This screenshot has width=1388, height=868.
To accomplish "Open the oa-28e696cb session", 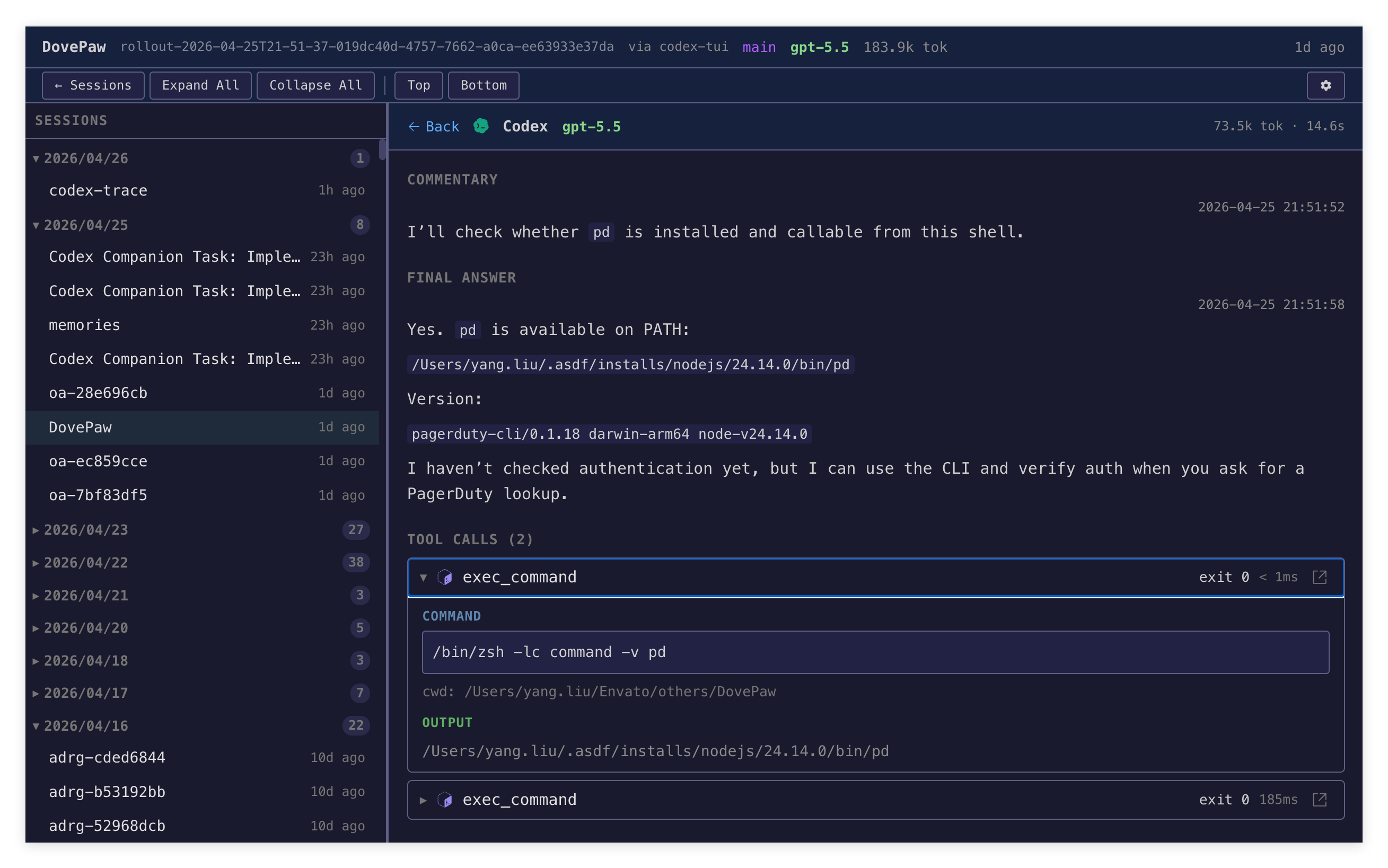I will (x=202, y=393).
